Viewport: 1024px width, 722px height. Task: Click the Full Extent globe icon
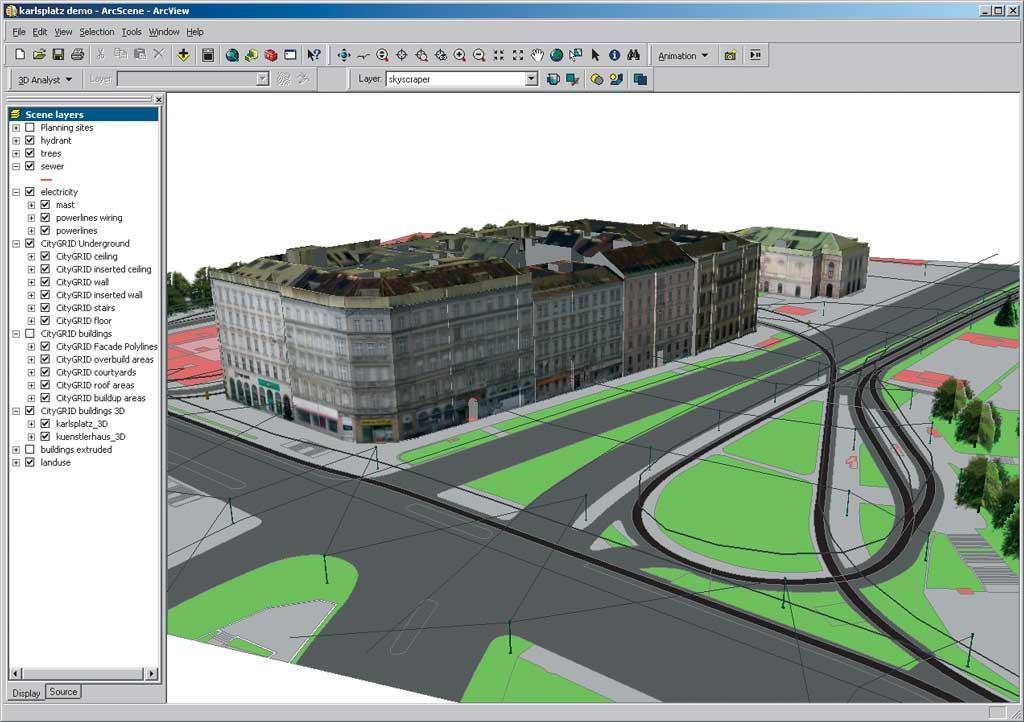[x=556, y=55]
